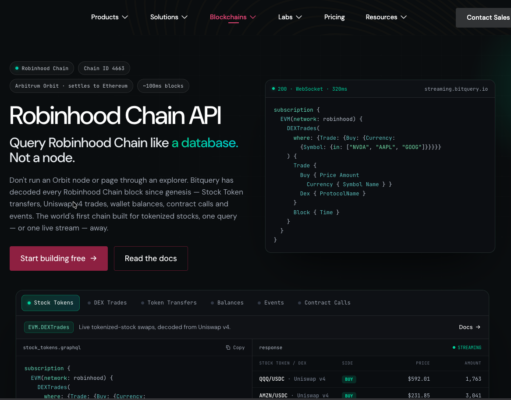This screenshot has height=400, width=511.
Task: Open the Solutions dropdown chevron
Action: [x=184, y=17]
